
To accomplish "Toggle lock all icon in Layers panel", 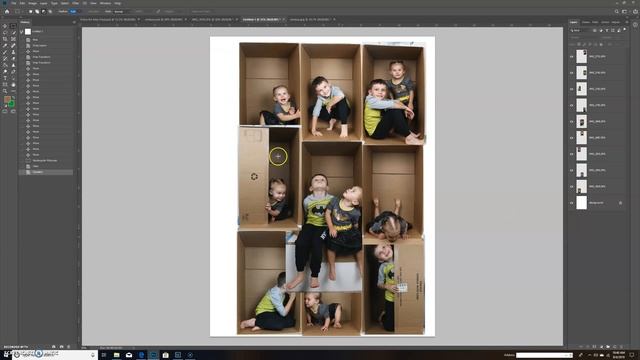I will point(601,44).
